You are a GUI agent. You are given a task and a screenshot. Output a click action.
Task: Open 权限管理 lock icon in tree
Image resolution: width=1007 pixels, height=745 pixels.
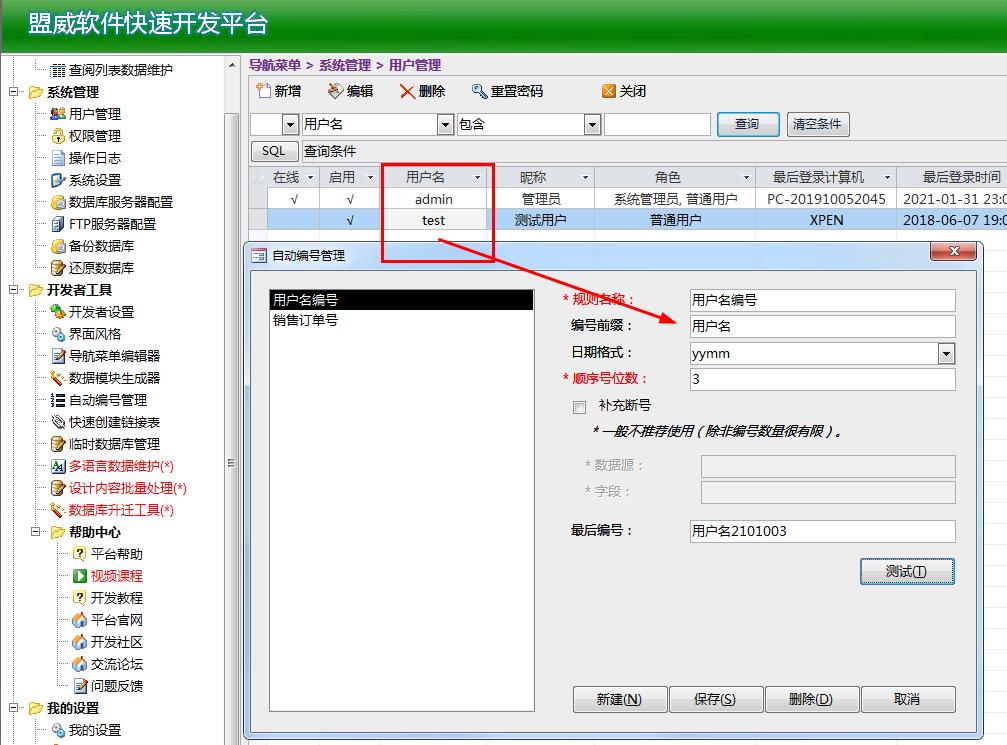click(58, 136)
